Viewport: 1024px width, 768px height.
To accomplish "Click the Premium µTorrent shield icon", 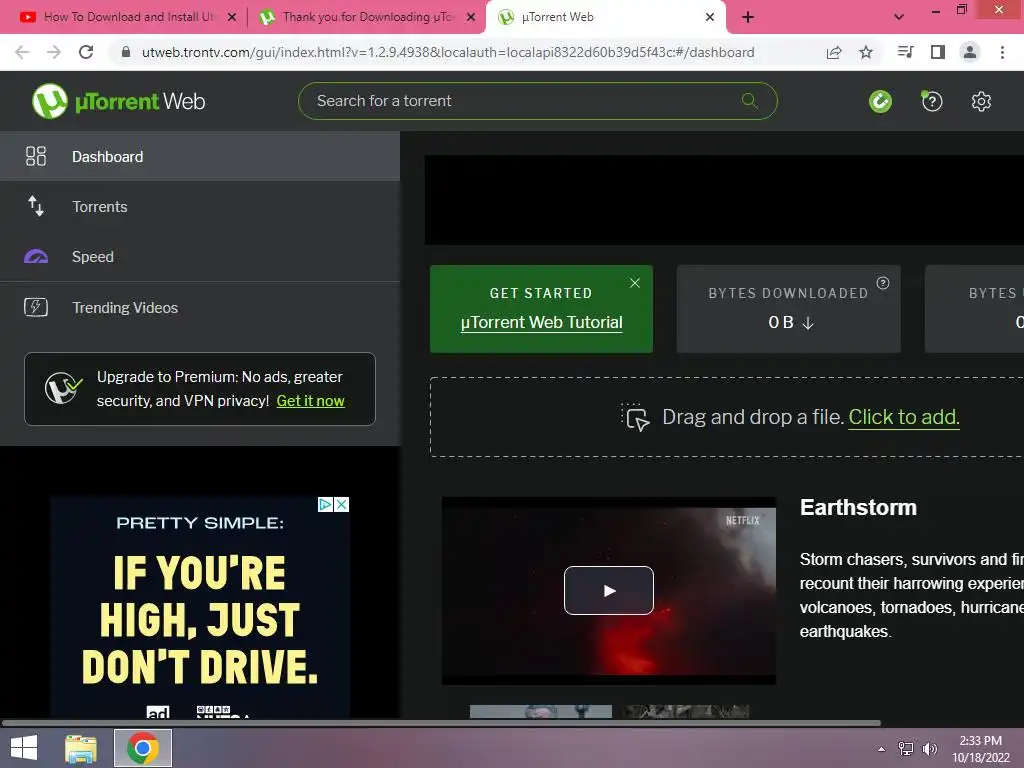I will [x=63, y=389].
